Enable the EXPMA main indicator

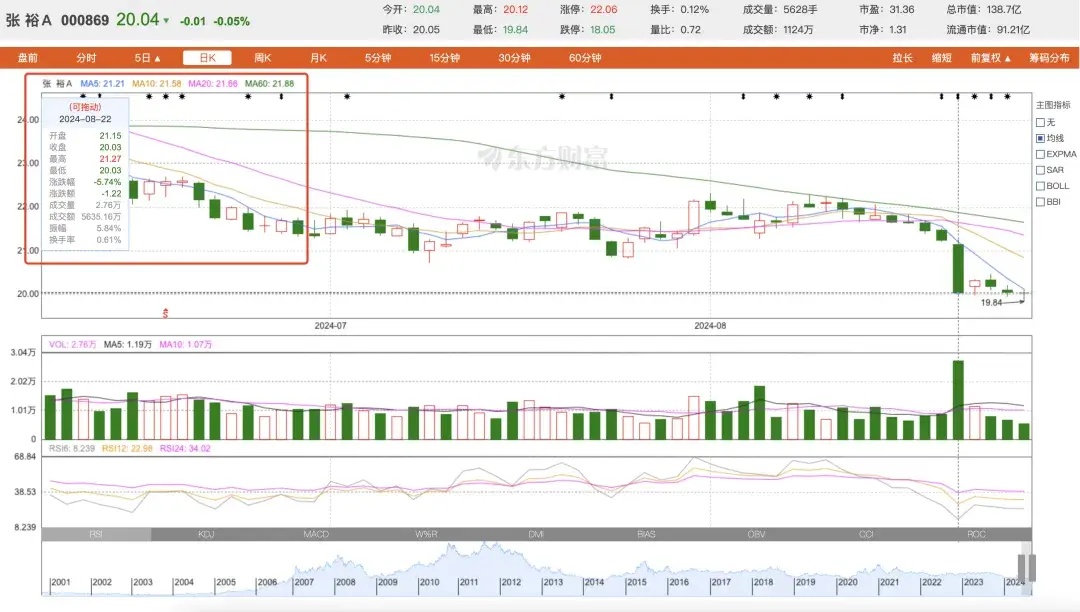click(x=1041, y=154)
